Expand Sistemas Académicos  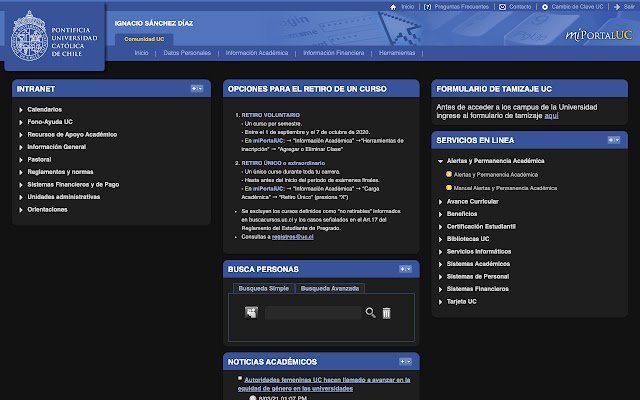[440, 264]
